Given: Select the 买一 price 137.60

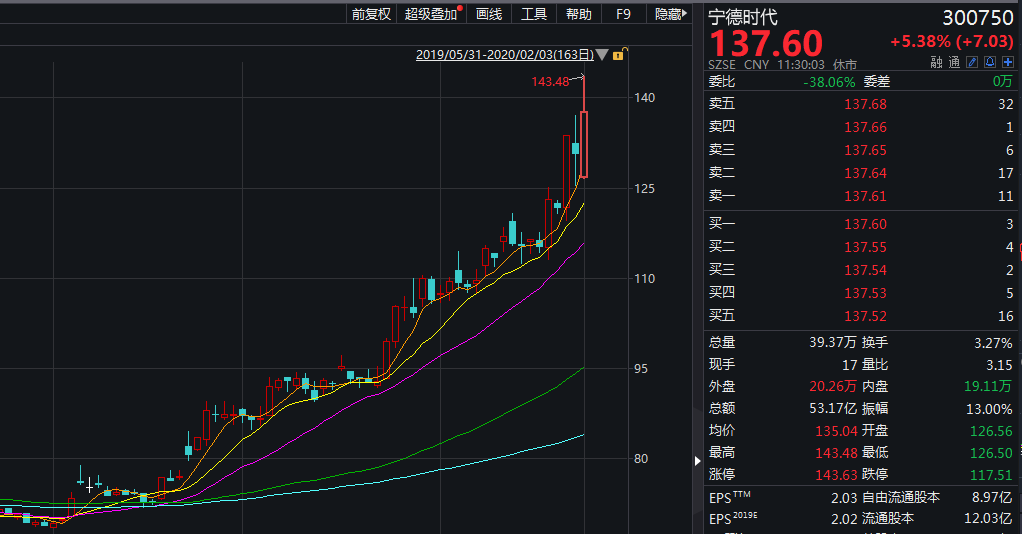Looking at the screenshot, I should coord(866,224).
